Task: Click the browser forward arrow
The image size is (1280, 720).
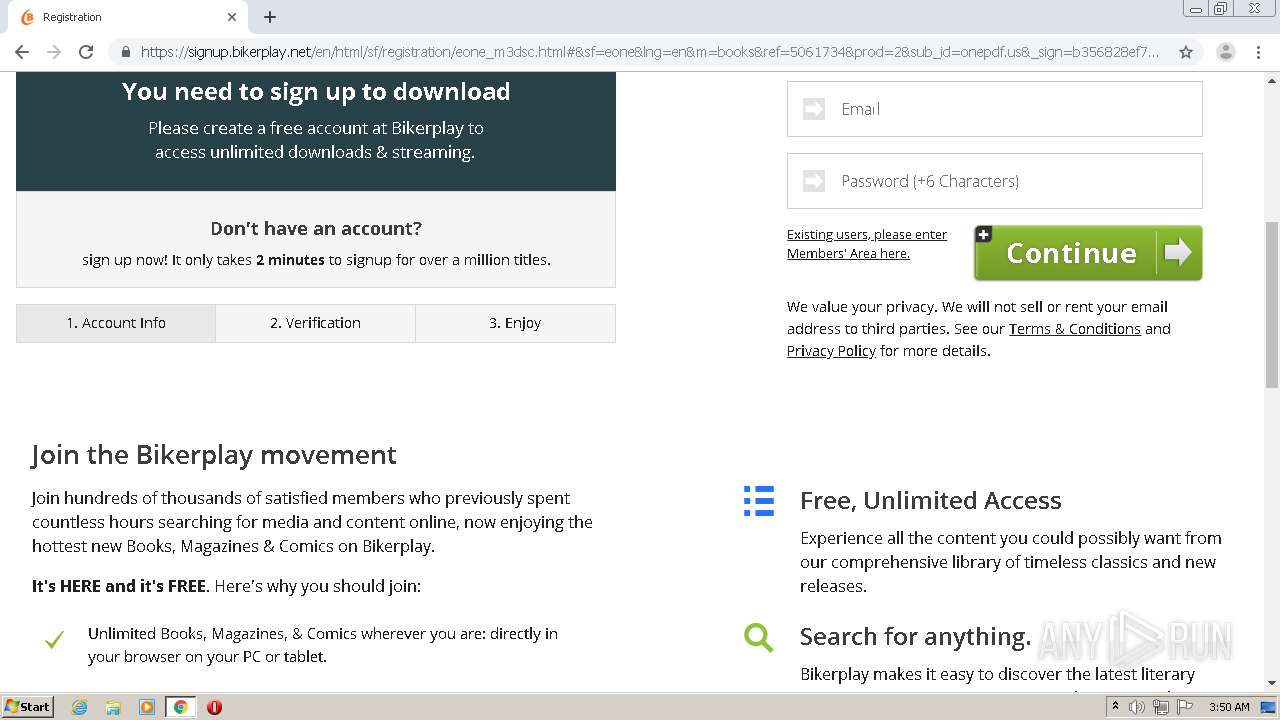Action: (x=54, y=52)
